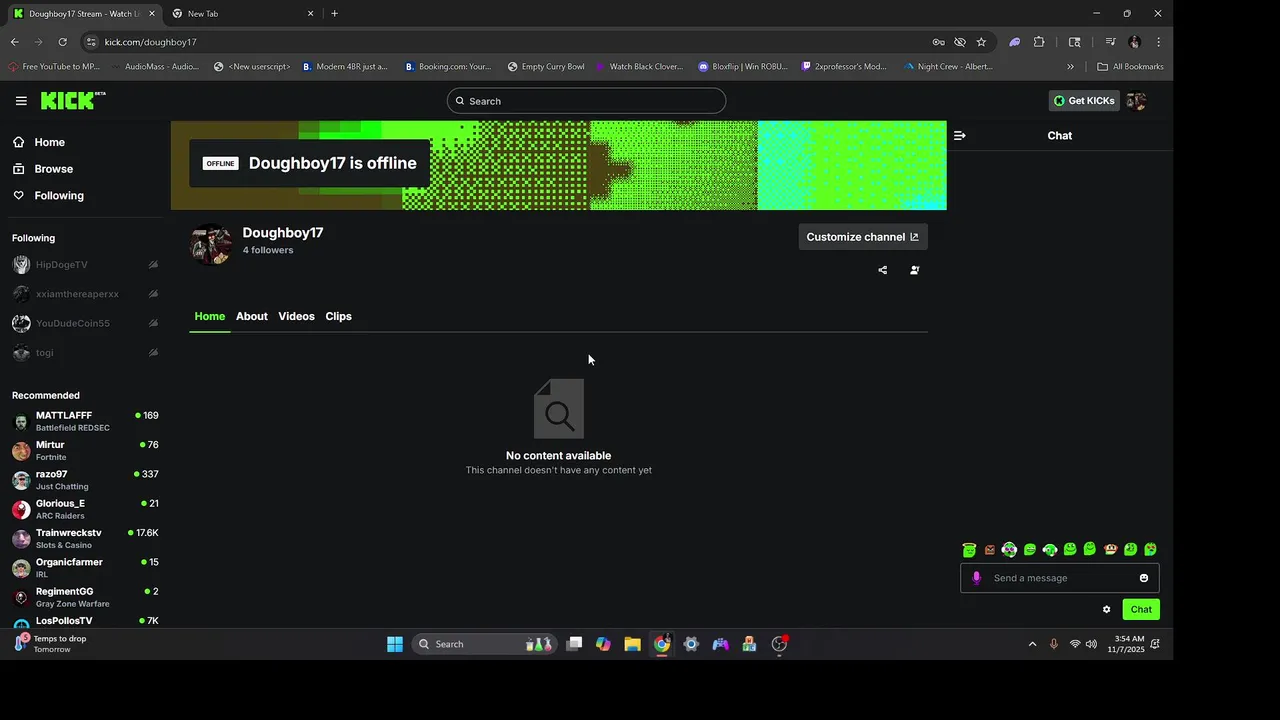Open Following in the sidebar
Screen dimensions: 1280x720
(49, 196)
